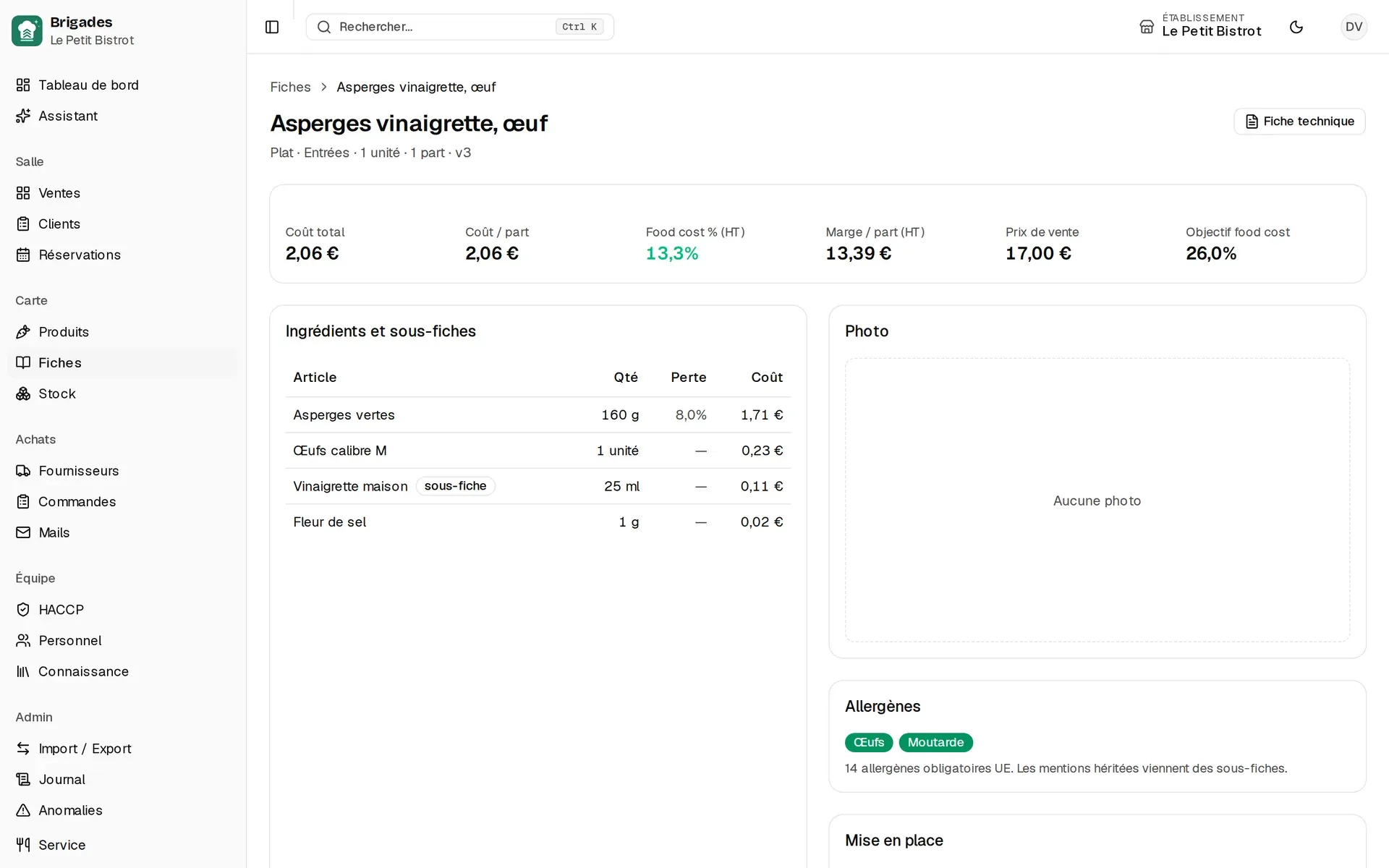Viewport: 1389px width, 868px height.
Task: Select the Asperges vertes row
Action: (x=538, y=415)
